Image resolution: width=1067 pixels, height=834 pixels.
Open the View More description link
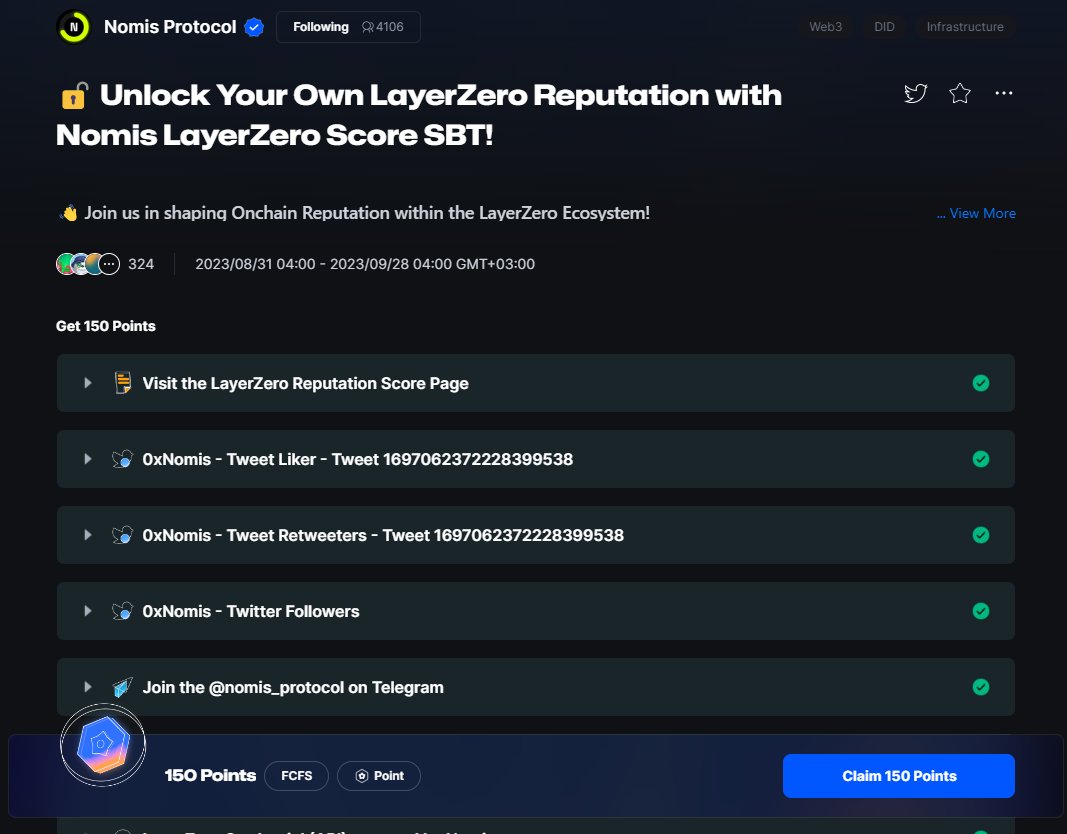[x=976, y=214]
